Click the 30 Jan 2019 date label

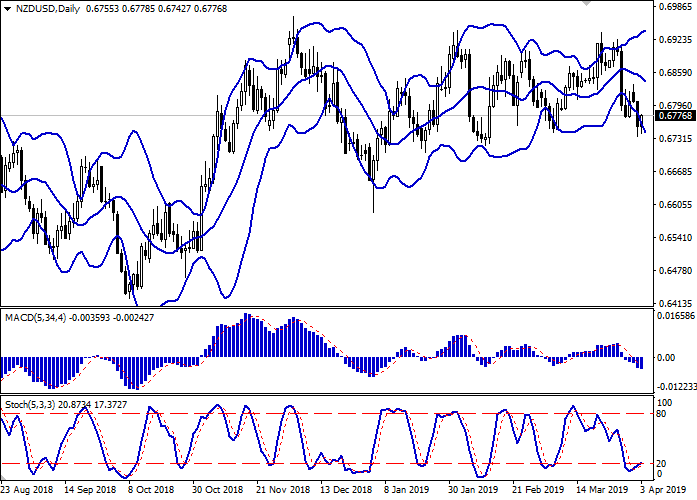(473, 490)
